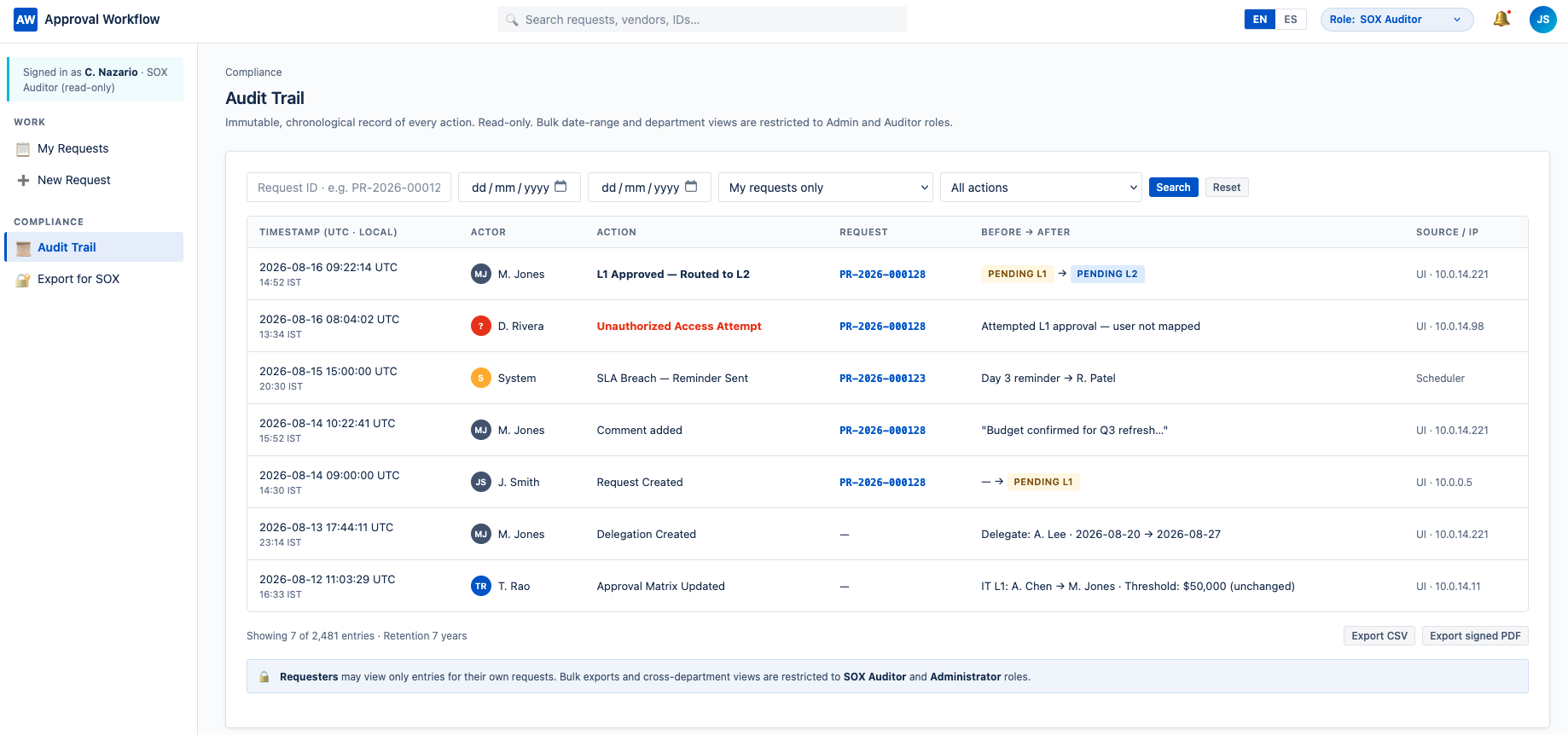Click My Requests sidebar icon
Screen dimensions: 1568x735
pos(23,149)
